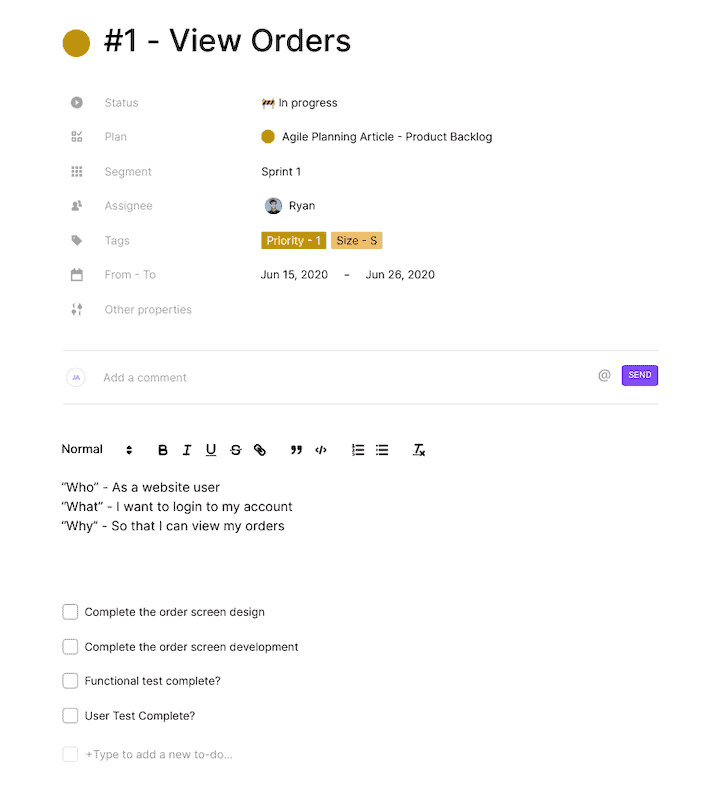Tick 'Complete the order screen development' checkbox
The width and height of the screenshot is (720, 785).
tap(70, 647)
